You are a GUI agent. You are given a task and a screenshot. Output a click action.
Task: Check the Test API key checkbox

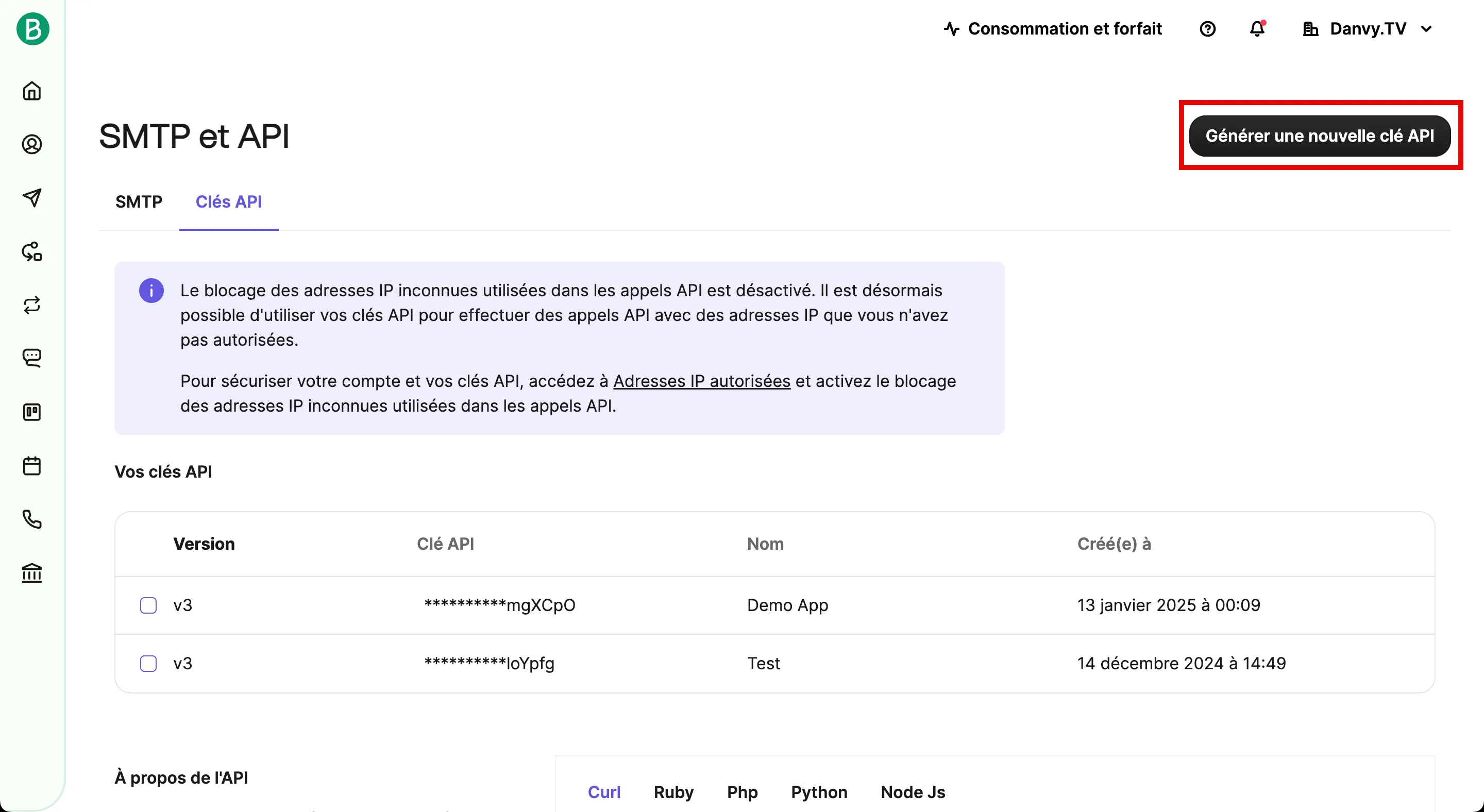pyautogui.click(x=148, y=664)
